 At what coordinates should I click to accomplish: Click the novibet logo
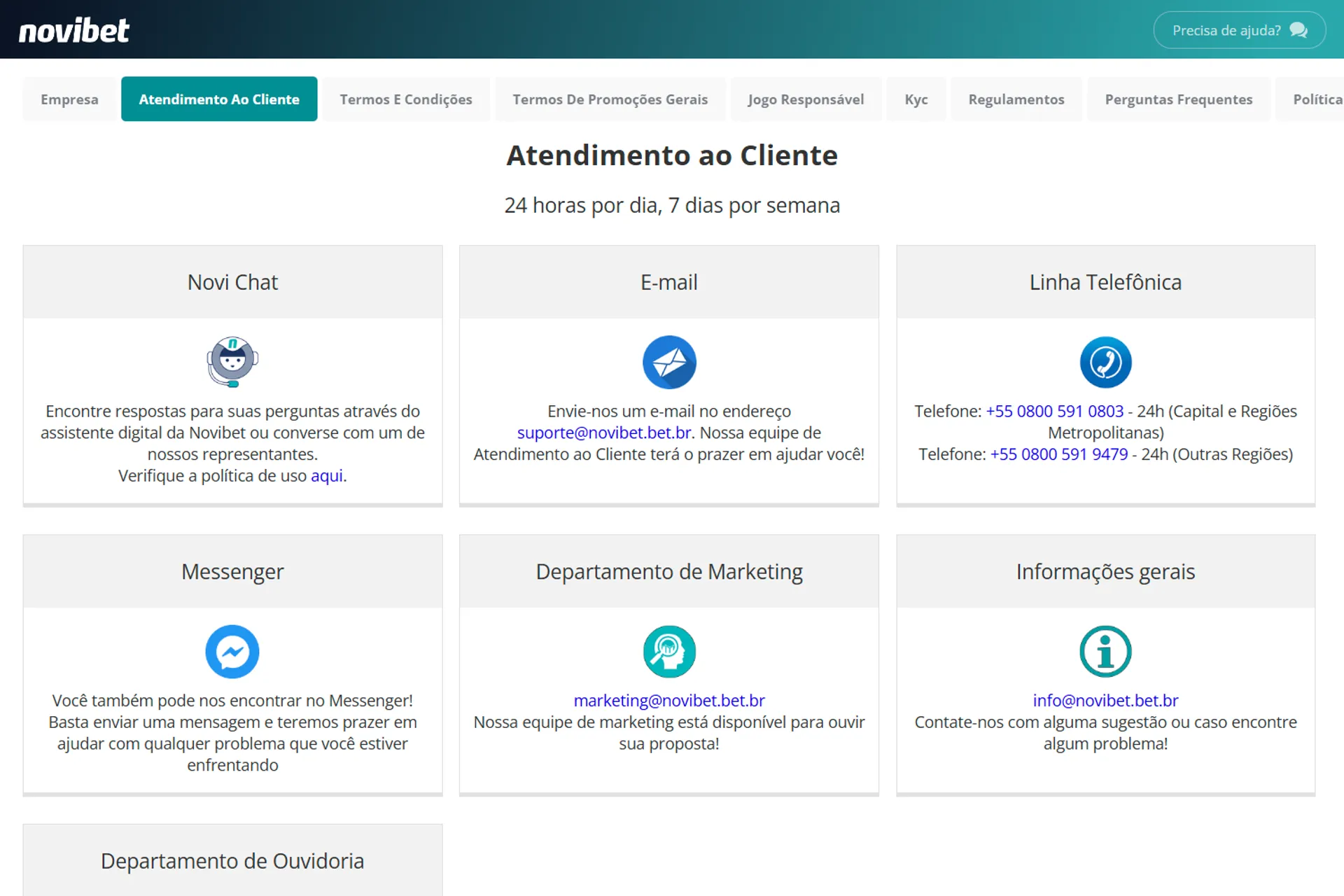point(73,30)
